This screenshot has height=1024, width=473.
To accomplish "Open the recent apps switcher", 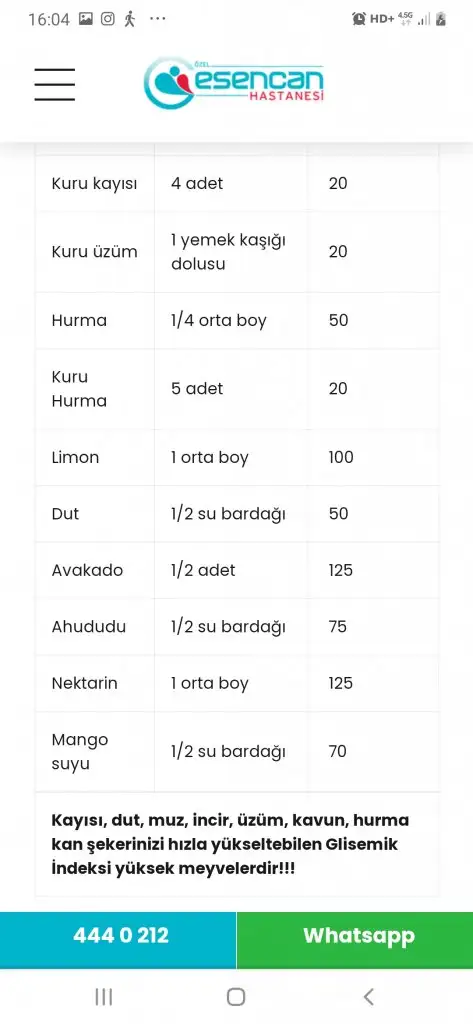I will (x=104, y=997).
